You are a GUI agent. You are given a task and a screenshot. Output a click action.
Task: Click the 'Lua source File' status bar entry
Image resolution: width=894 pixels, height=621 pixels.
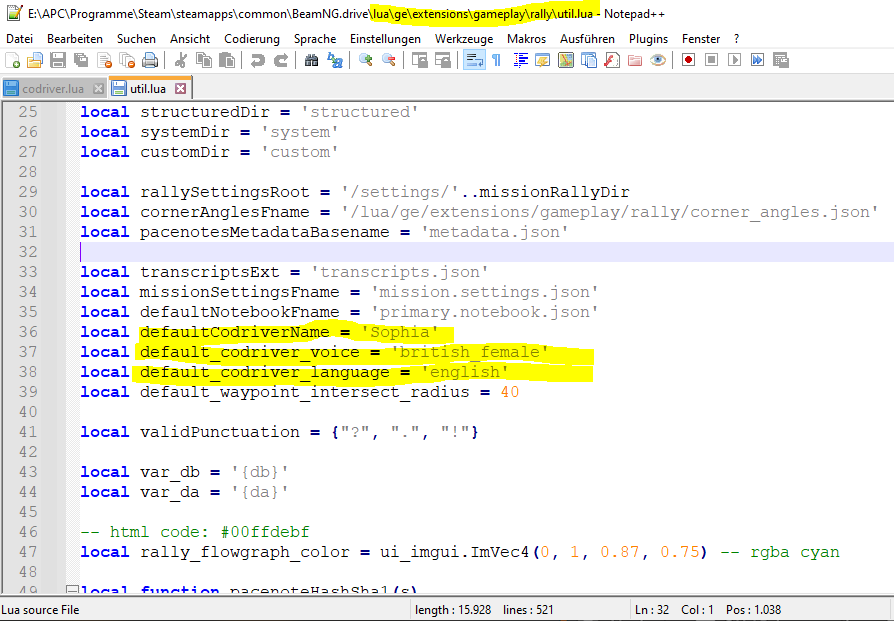coord(40,610)
